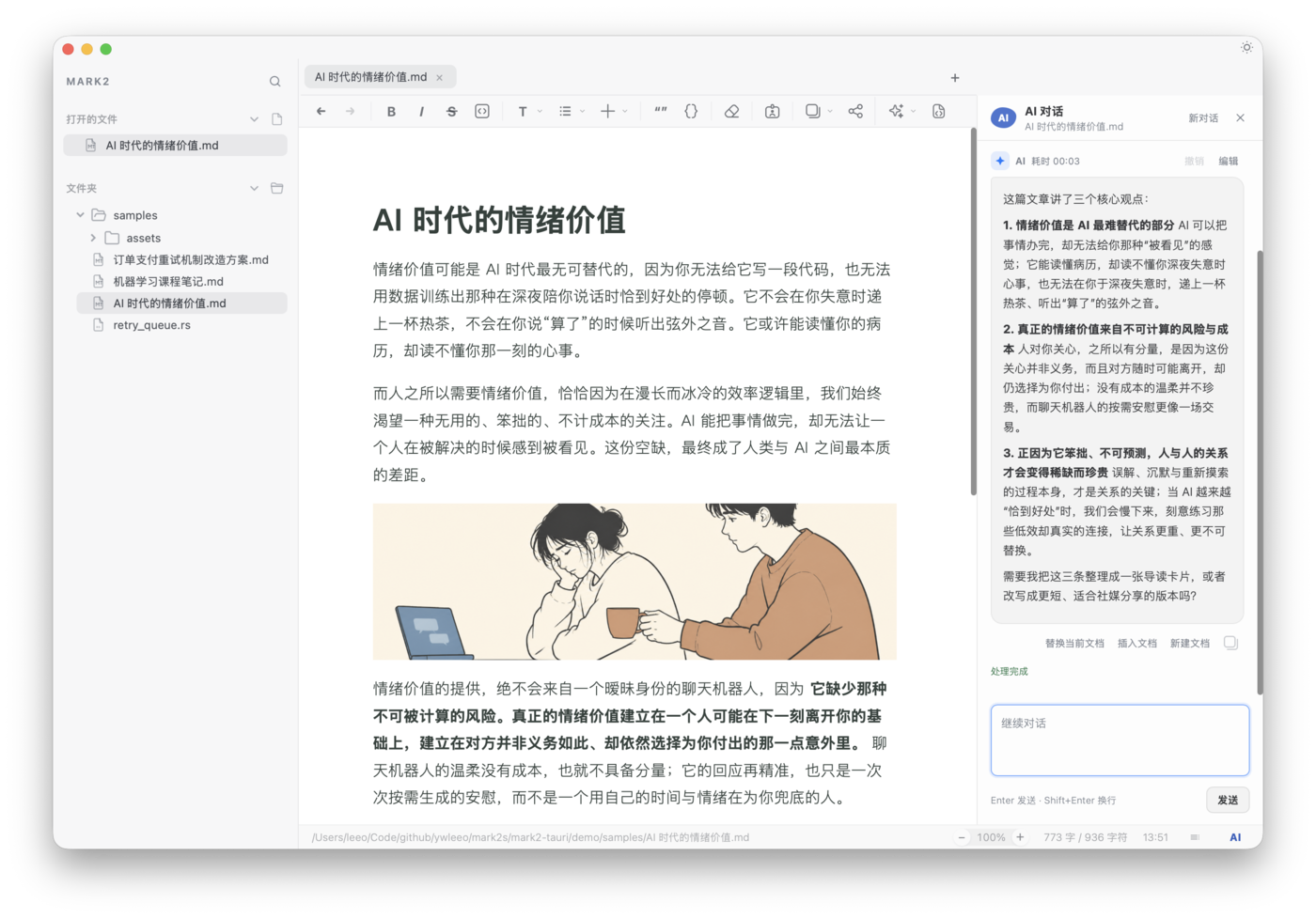Click 新建文档 to create a new document
Image resolution: width=1316 pixels, height=919 pixels.
click(x=1190, y=644)
